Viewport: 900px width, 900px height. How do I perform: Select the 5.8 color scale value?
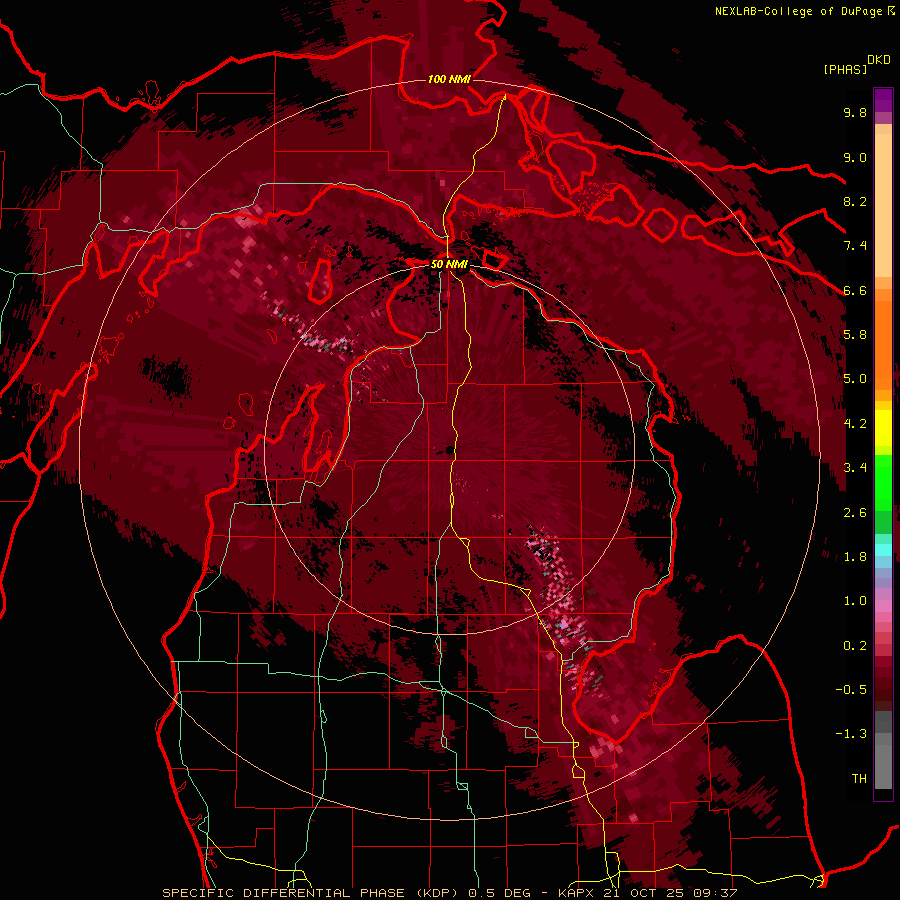pos(855,335)
